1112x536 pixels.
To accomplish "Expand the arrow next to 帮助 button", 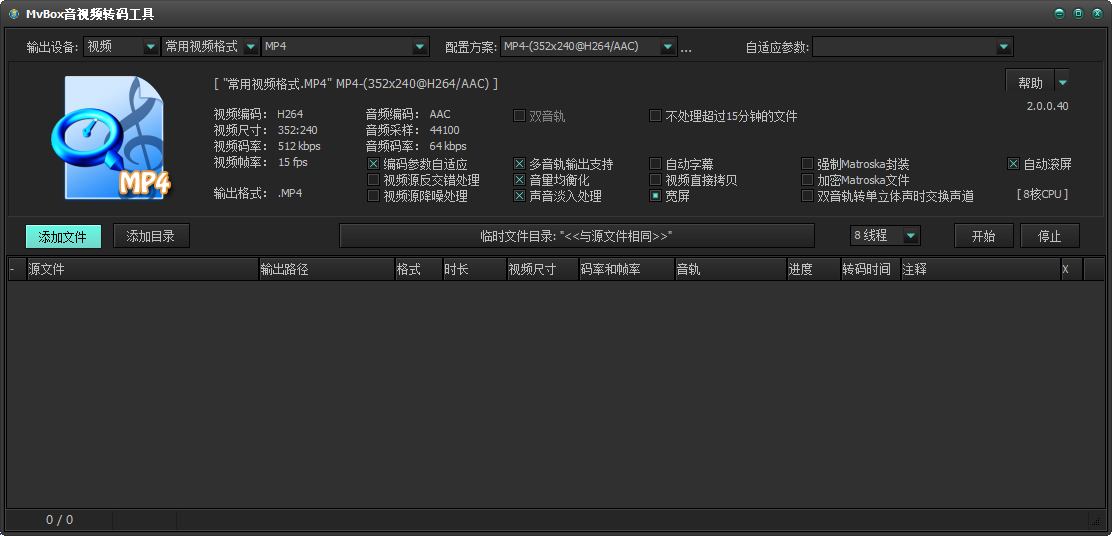I will point(1062,82).
